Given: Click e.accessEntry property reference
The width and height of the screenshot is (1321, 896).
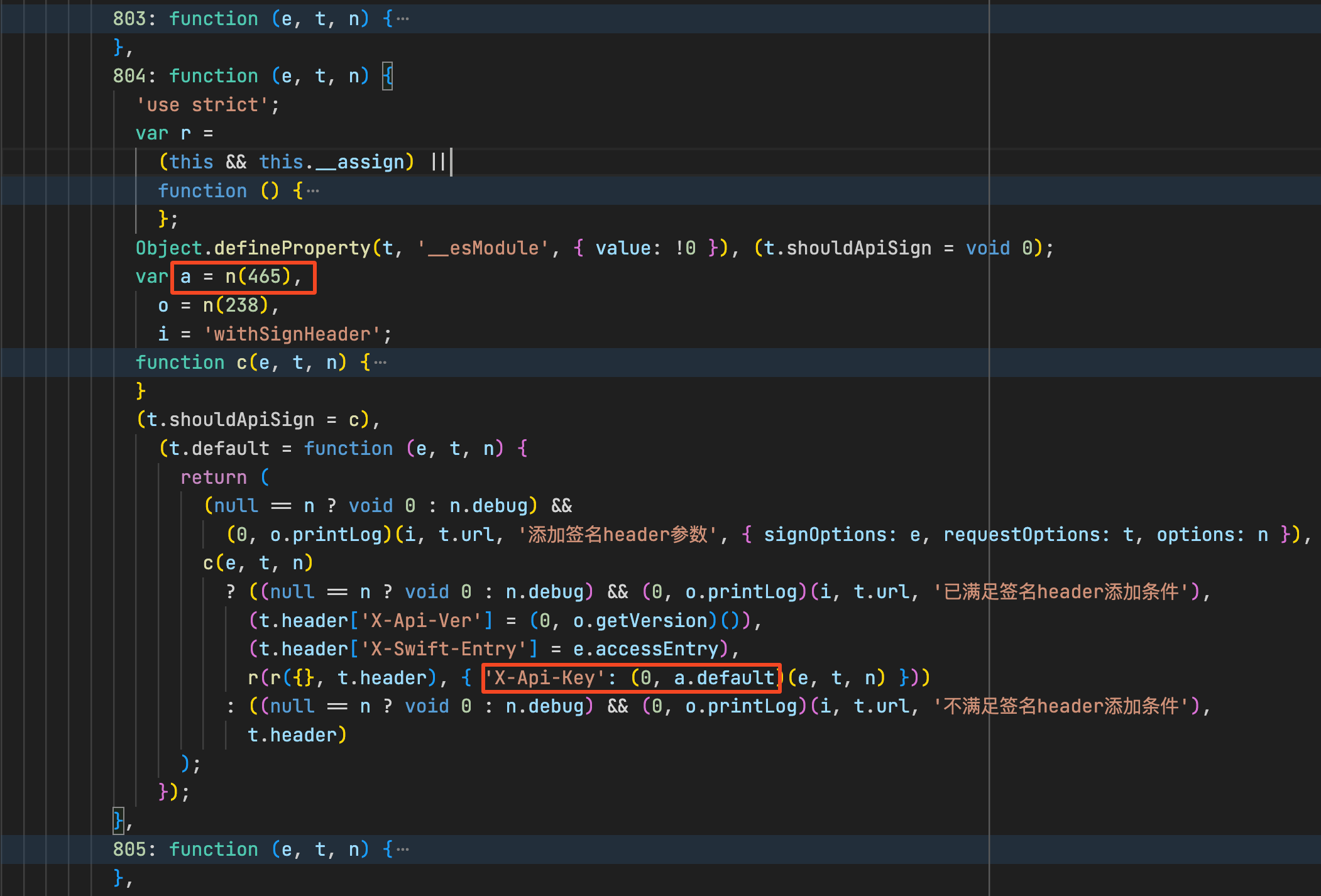Looking at the screenshot, I should point(645,649).
